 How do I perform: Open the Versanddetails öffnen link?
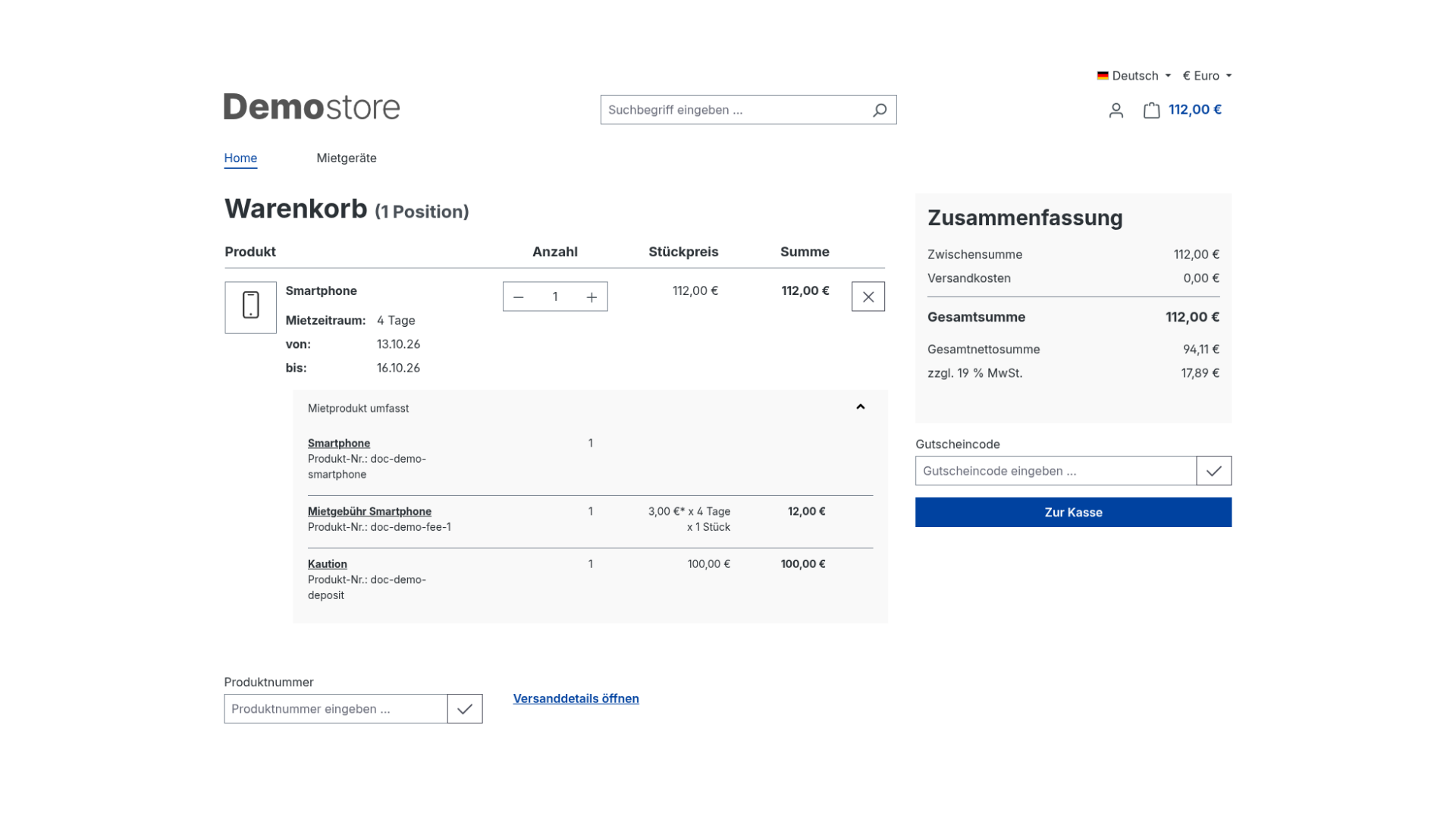(576, 698)
